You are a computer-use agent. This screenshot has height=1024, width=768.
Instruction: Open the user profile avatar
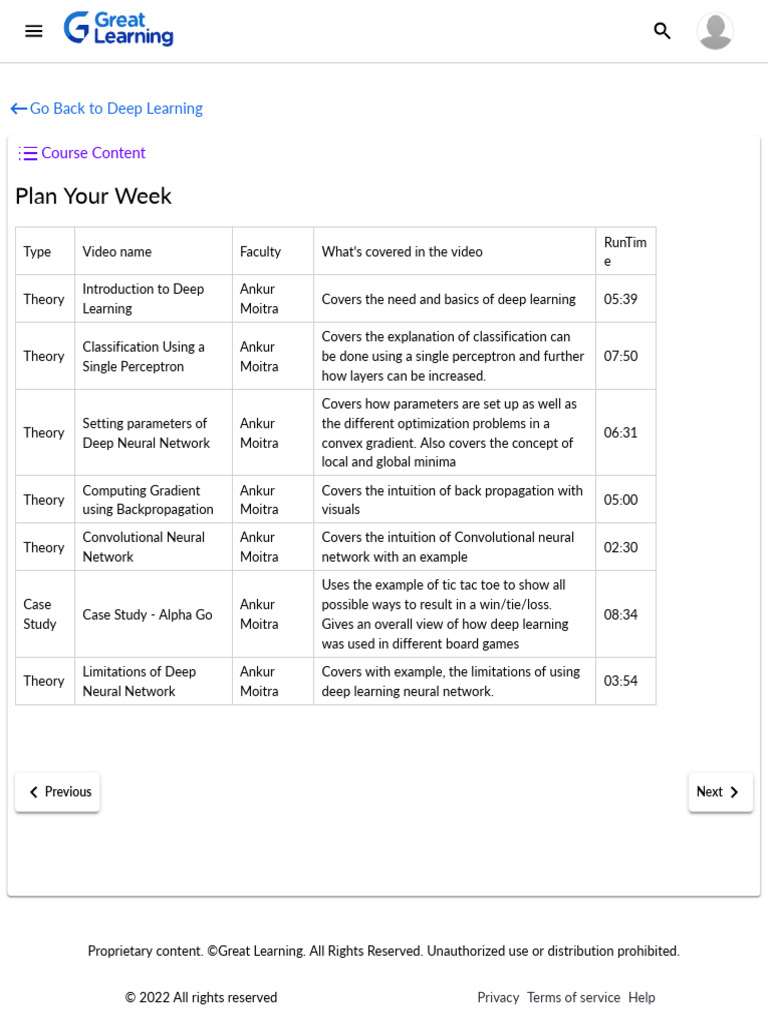pos(715,31)
